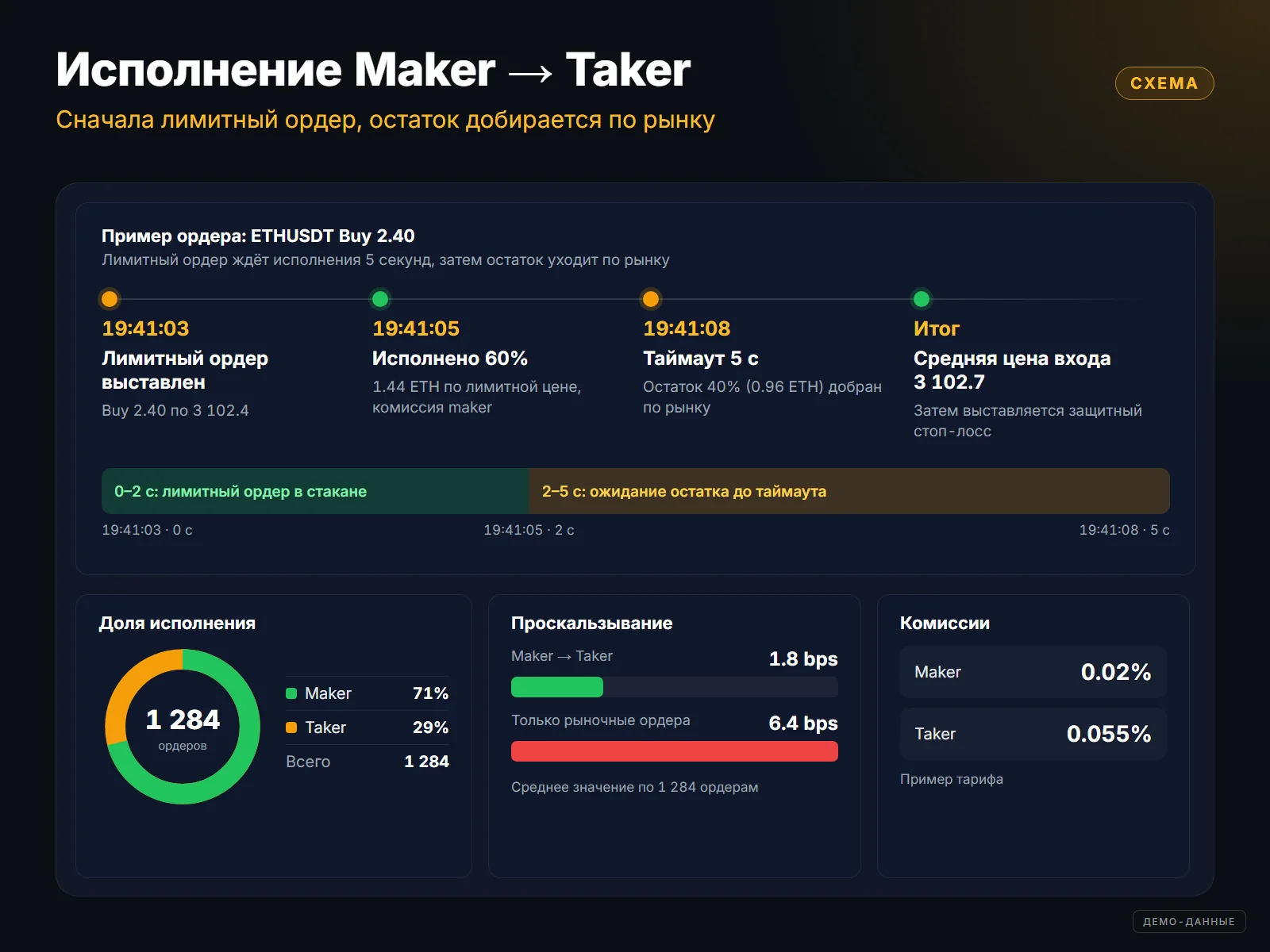The width and height of the screenshot is (1270, 952).
Task: Click 'Среднее значение по 1 284 ордерам'
Action: (x=635, y=787)
